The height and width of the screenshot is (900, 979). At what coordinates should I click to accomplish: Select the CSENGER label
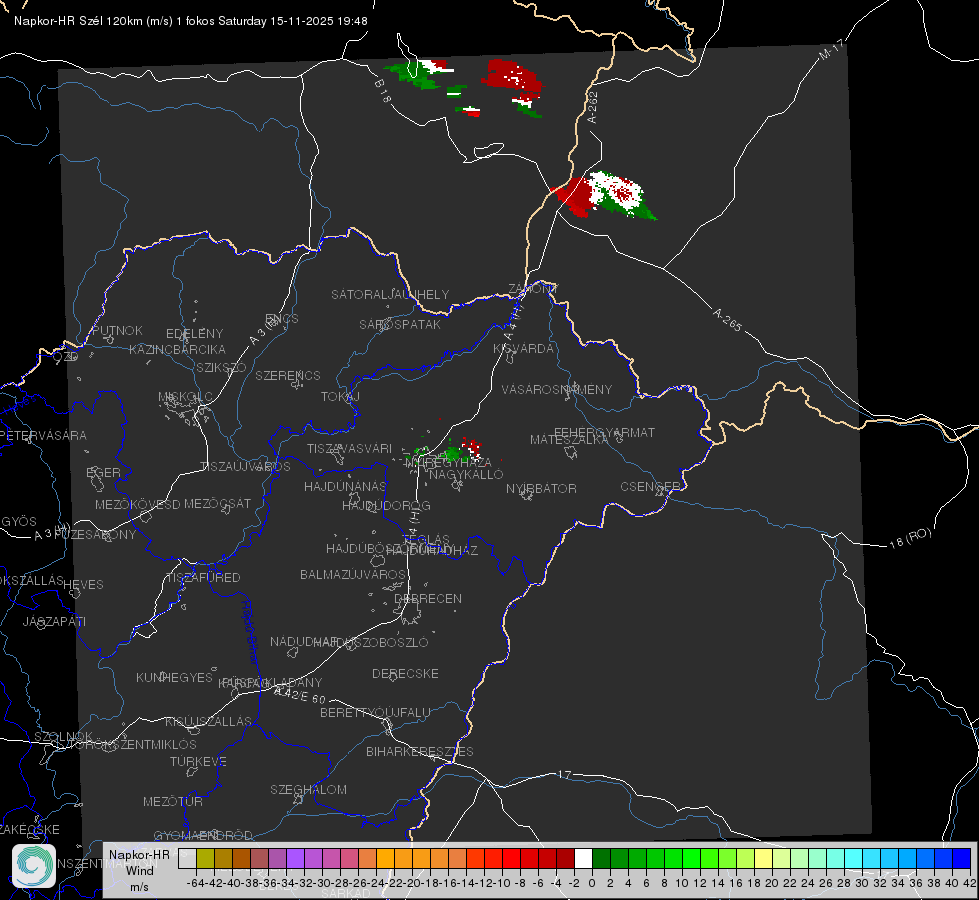650,487
